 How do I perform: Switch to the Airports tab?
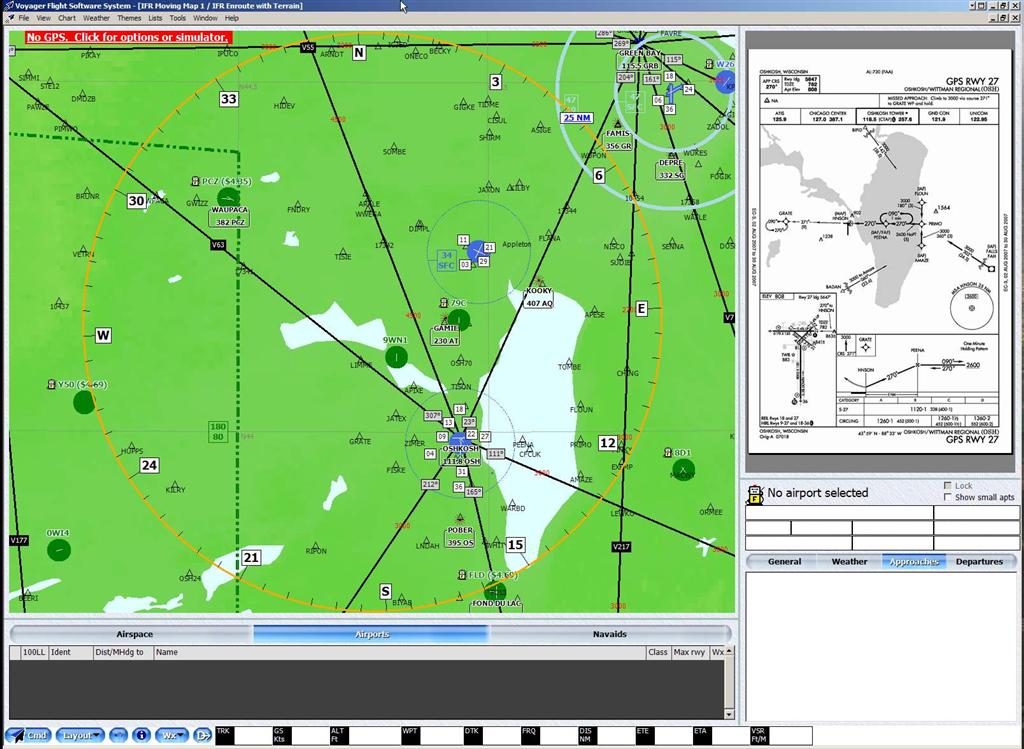click(x=372, y=634)
